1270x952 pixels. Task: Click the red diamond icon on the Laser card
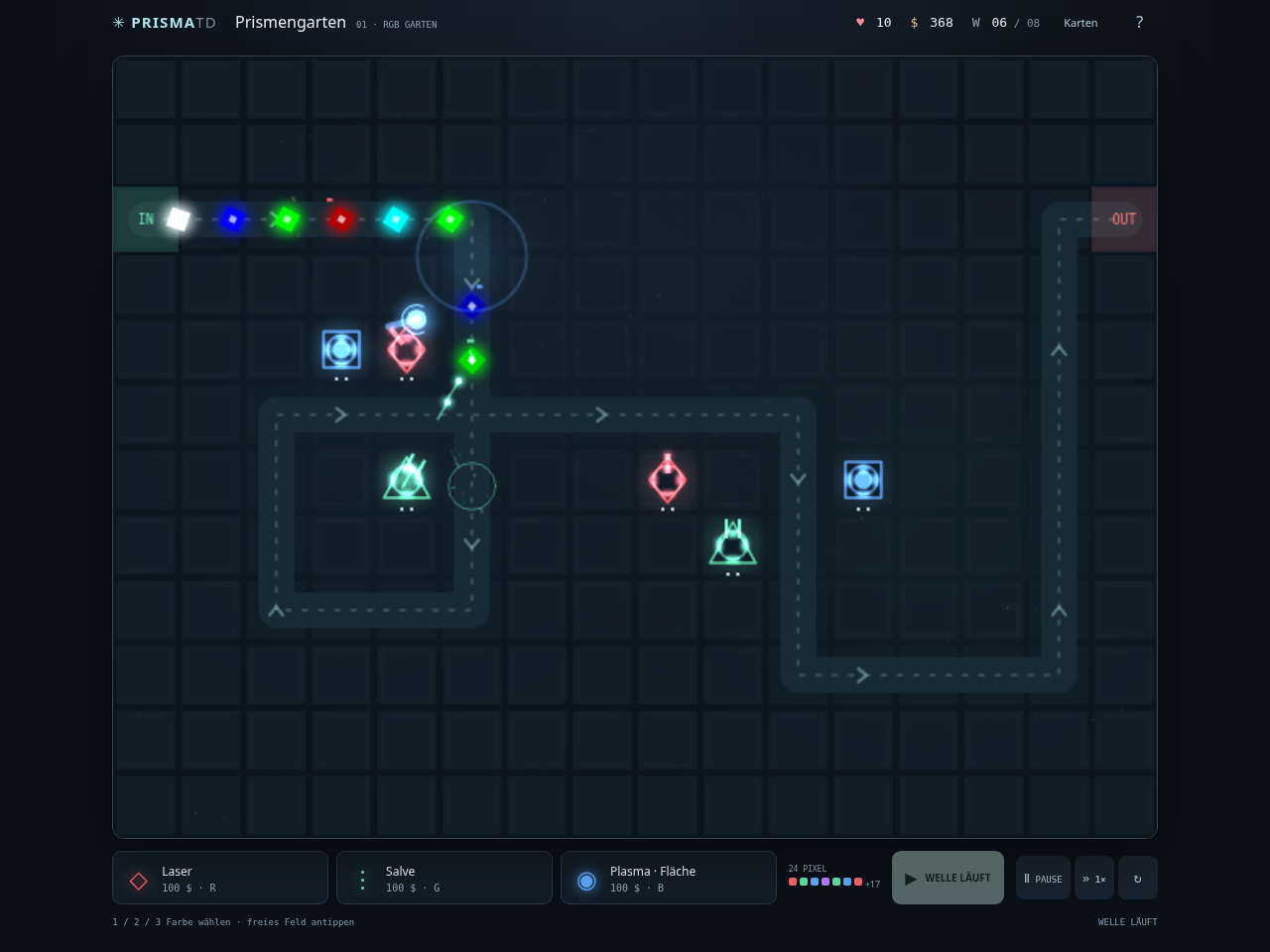[x=139, y=881]
